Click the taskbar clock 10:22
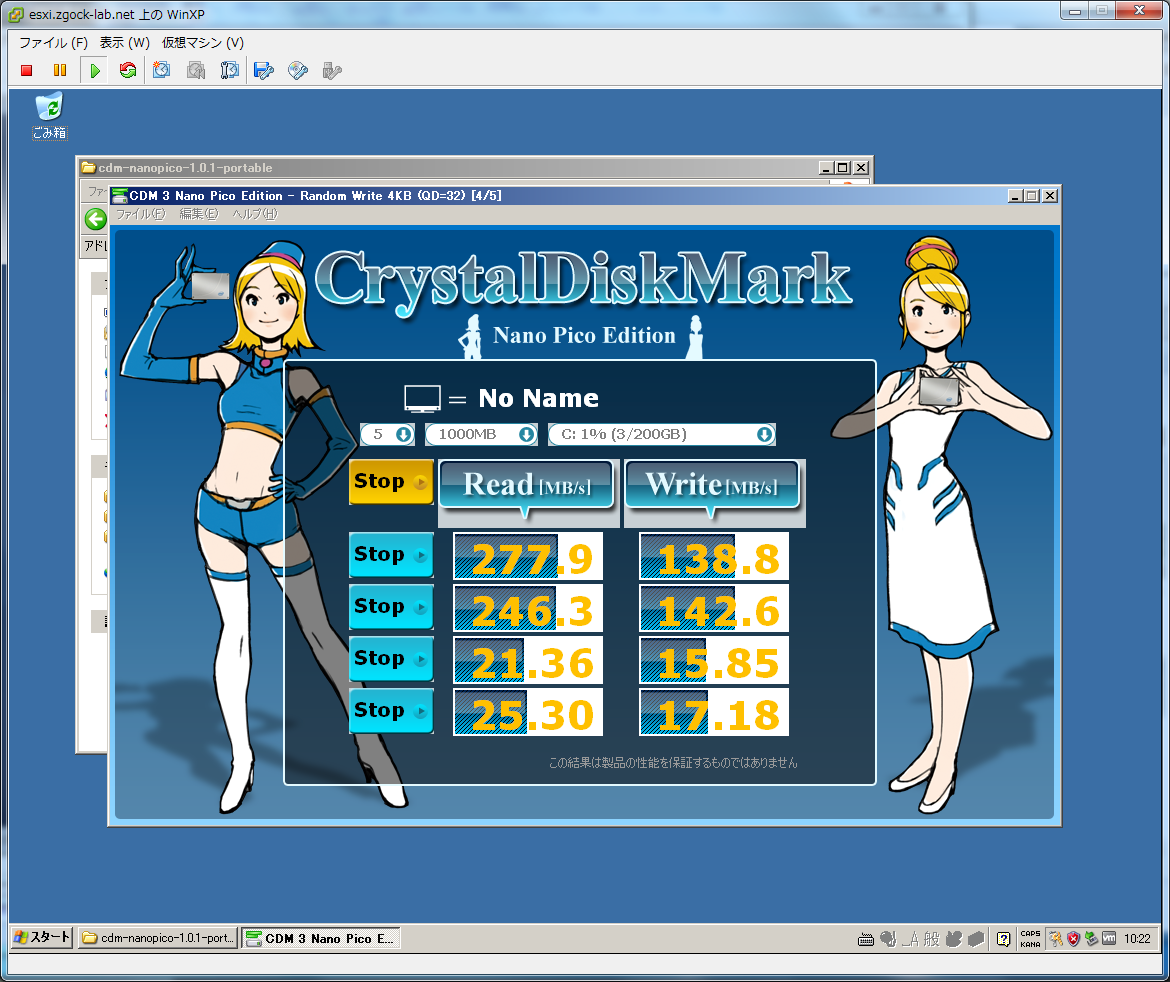The width and height of the screenshot is (1170, 982). tap(1137, 939)
